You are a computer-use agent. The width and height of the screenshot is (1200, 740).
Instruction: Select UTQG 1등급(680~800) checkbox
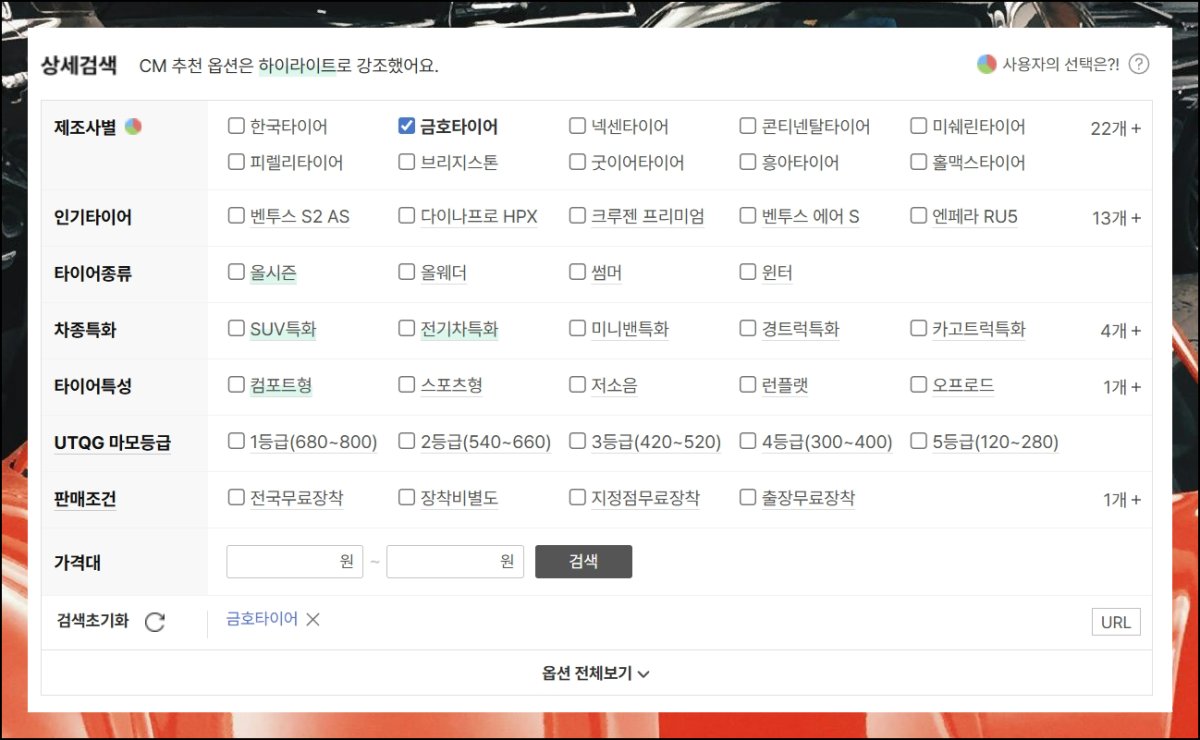coord(236,441)
